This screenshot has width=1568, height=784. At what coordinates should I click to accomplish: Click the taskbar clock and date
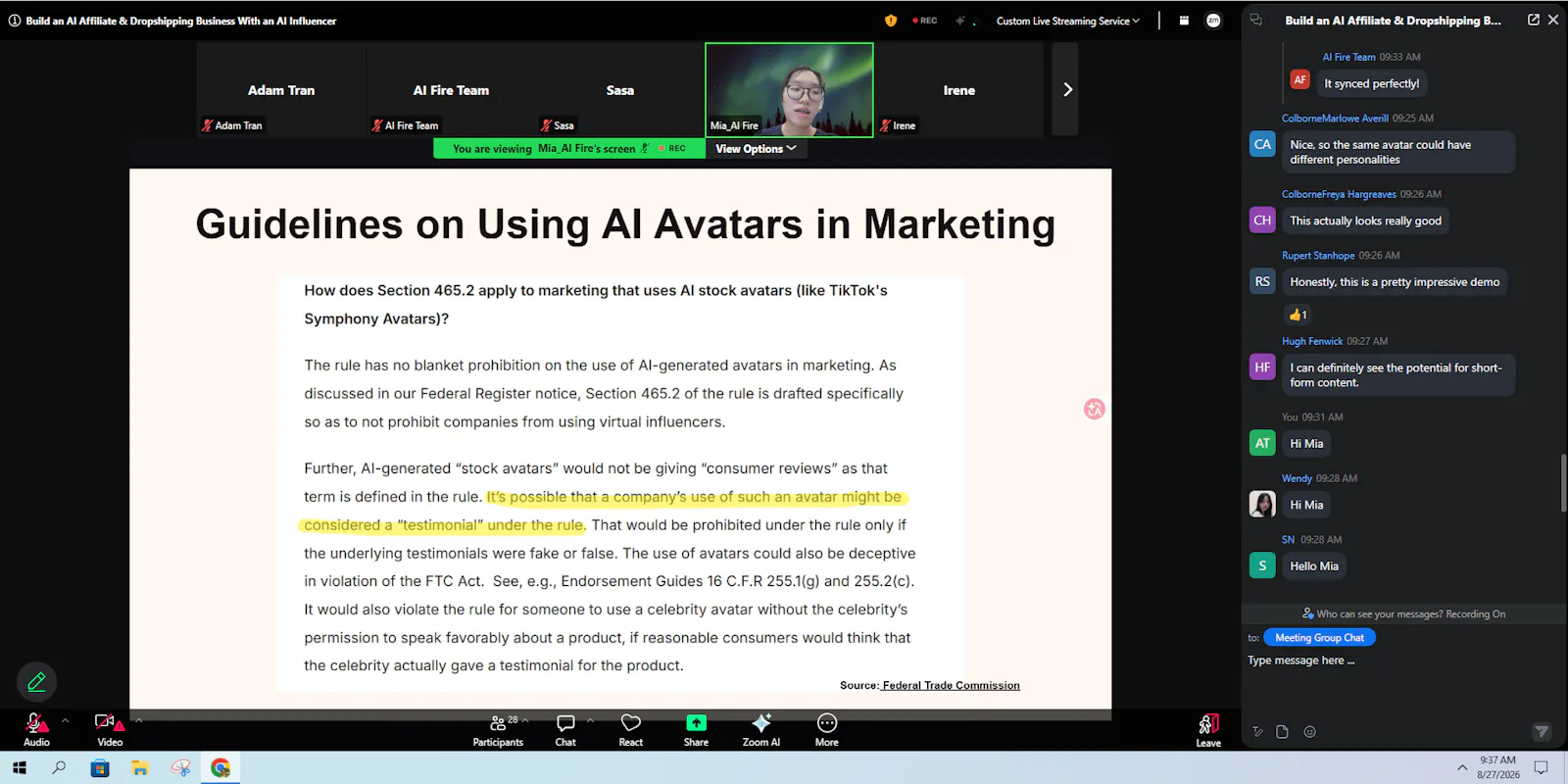[x=1497, y=767]
